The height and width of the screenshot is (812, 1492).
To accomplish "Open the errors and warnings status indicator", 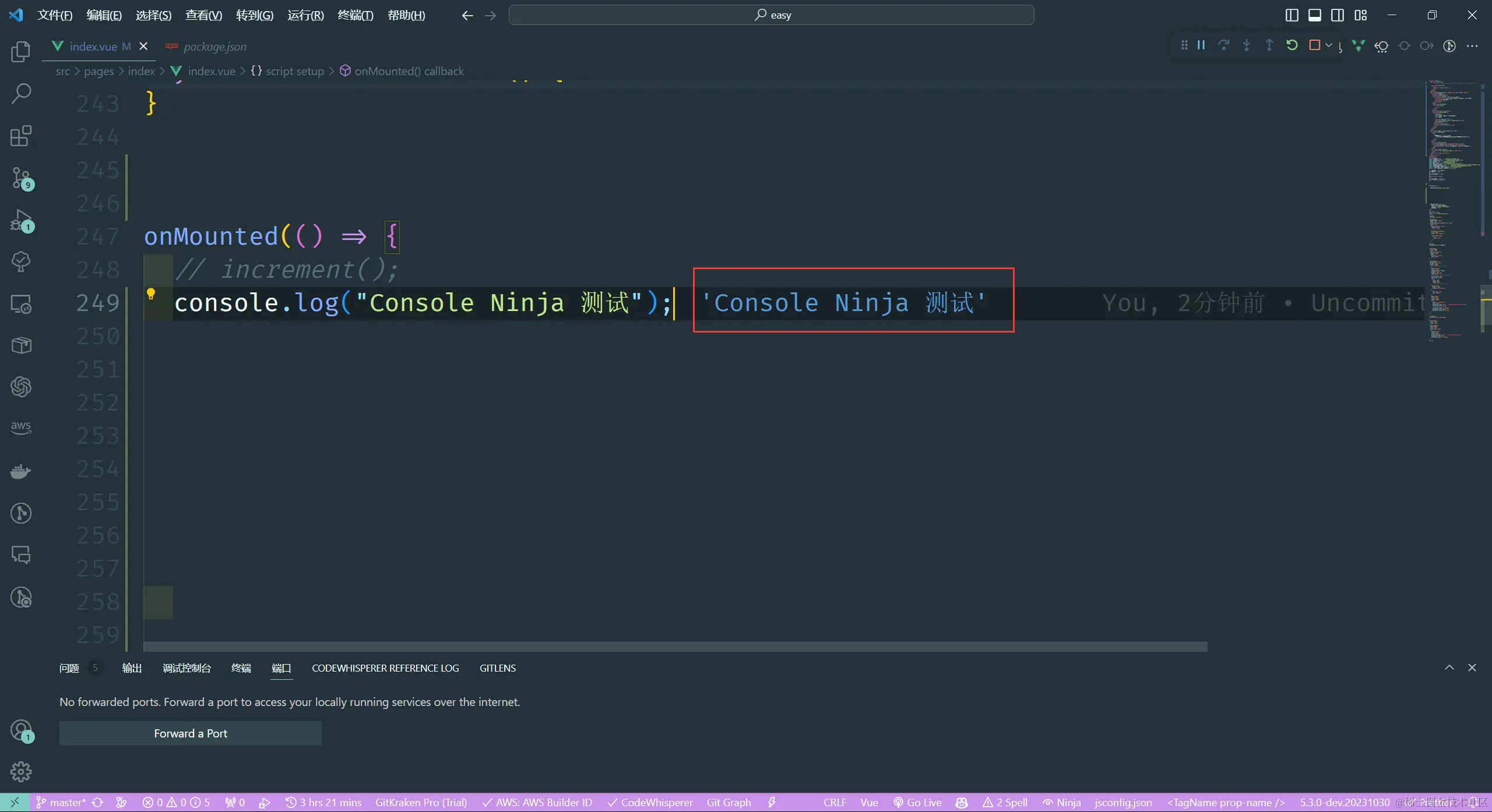I will tap(176, 803).
